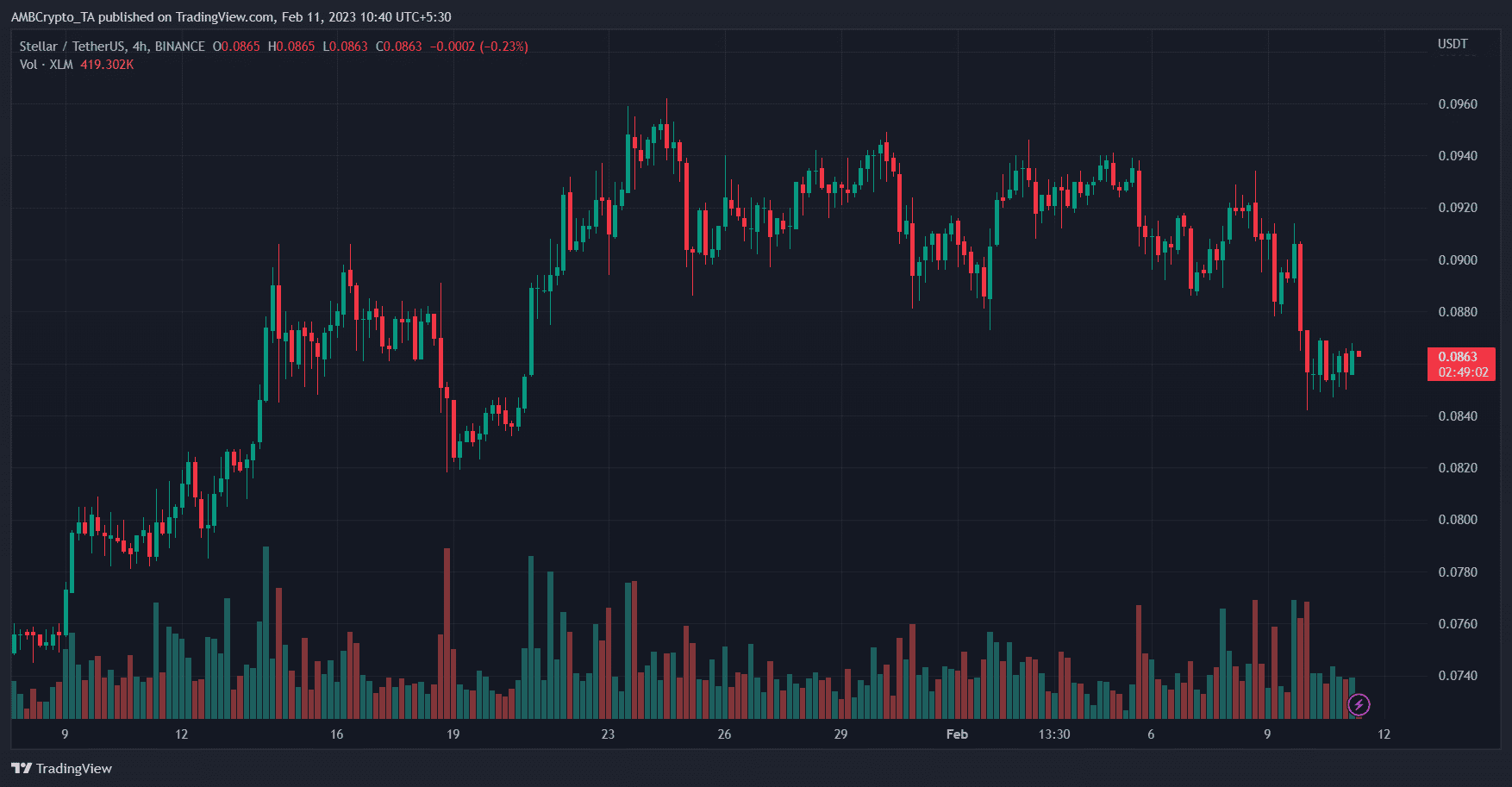Click the 0.0900 price axis label

1458,260
